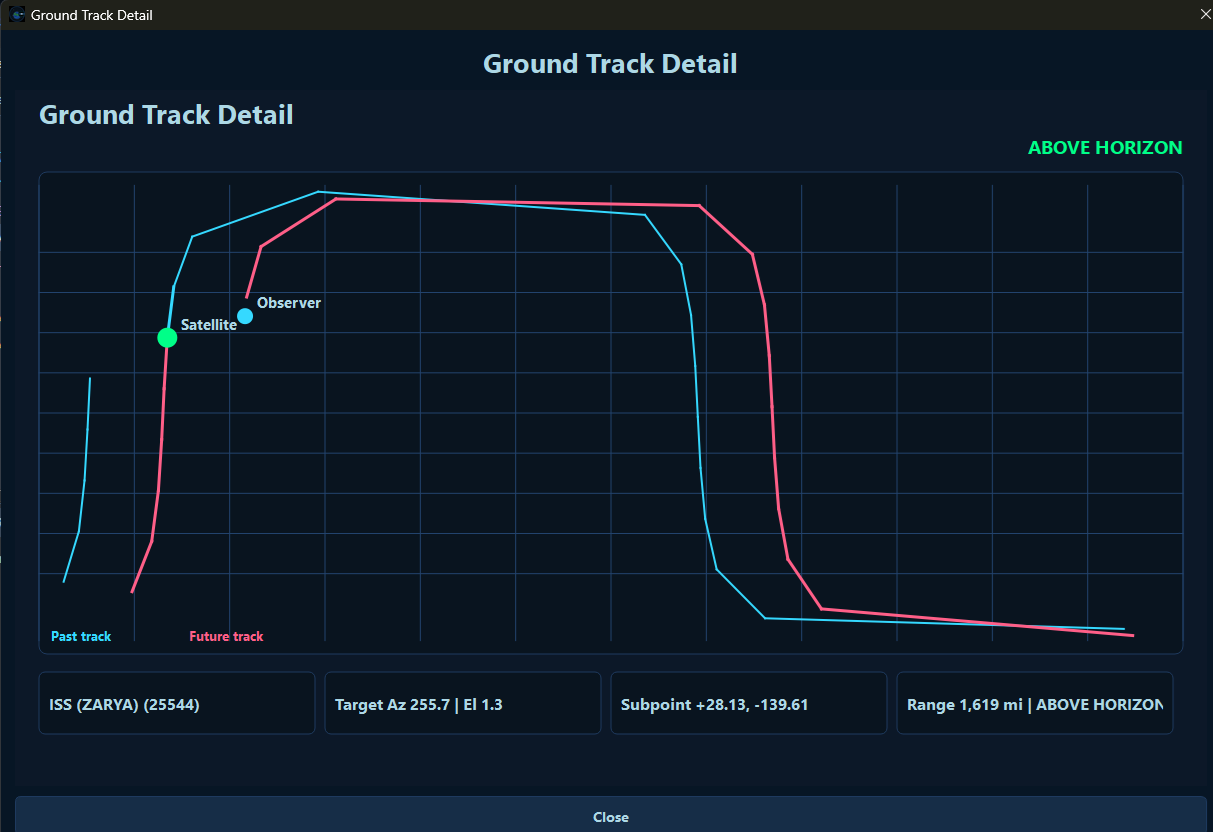
Task: Click the blue Observer marker dot
Action: [245, 316]
